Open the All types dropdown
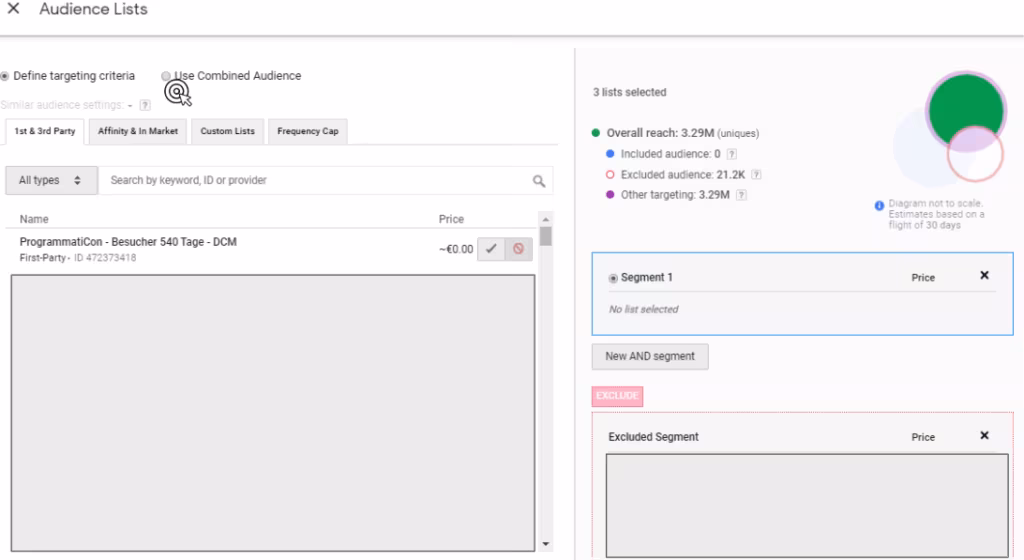 click(51, 181)
